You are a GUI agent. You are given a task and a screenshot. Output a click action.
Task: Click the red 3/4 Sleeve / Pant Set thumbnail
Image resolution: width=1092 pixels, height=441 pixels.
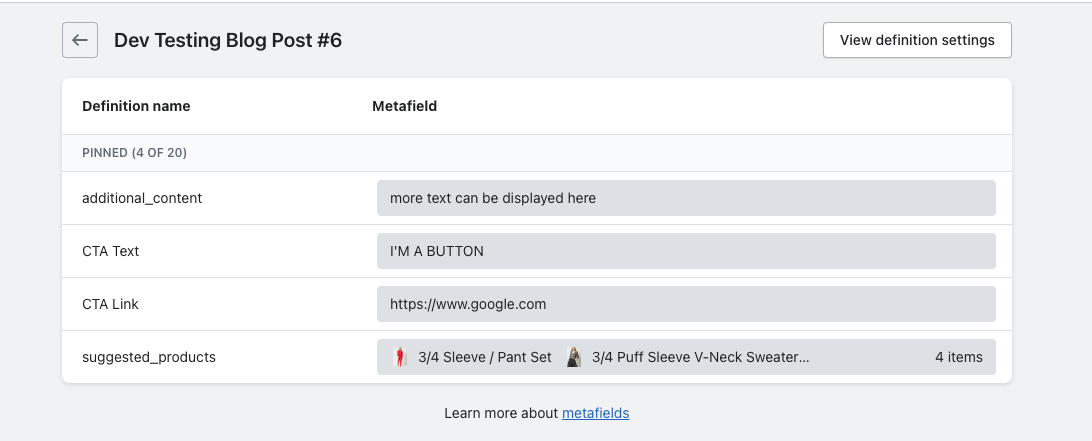(x=402, y=357)
